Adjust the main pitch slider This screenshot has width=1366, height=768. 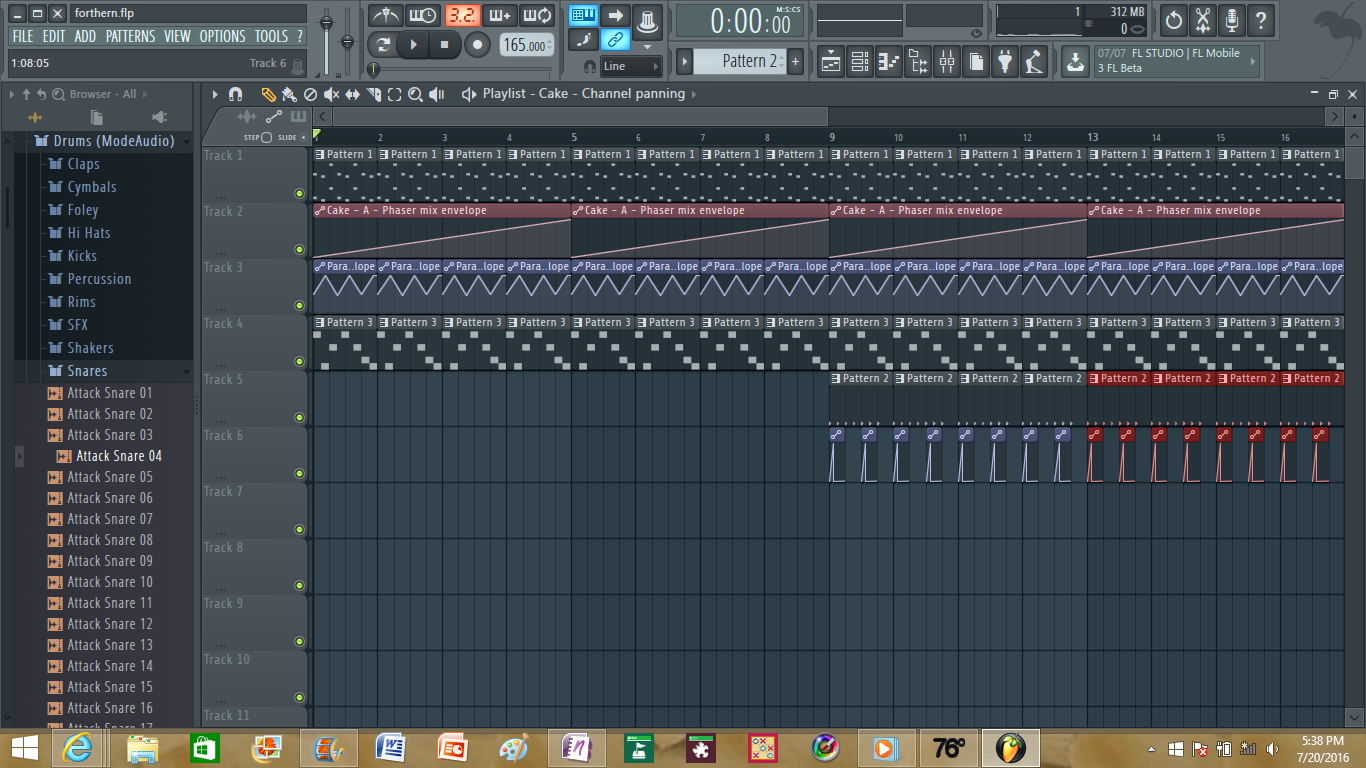pos(348,40)
